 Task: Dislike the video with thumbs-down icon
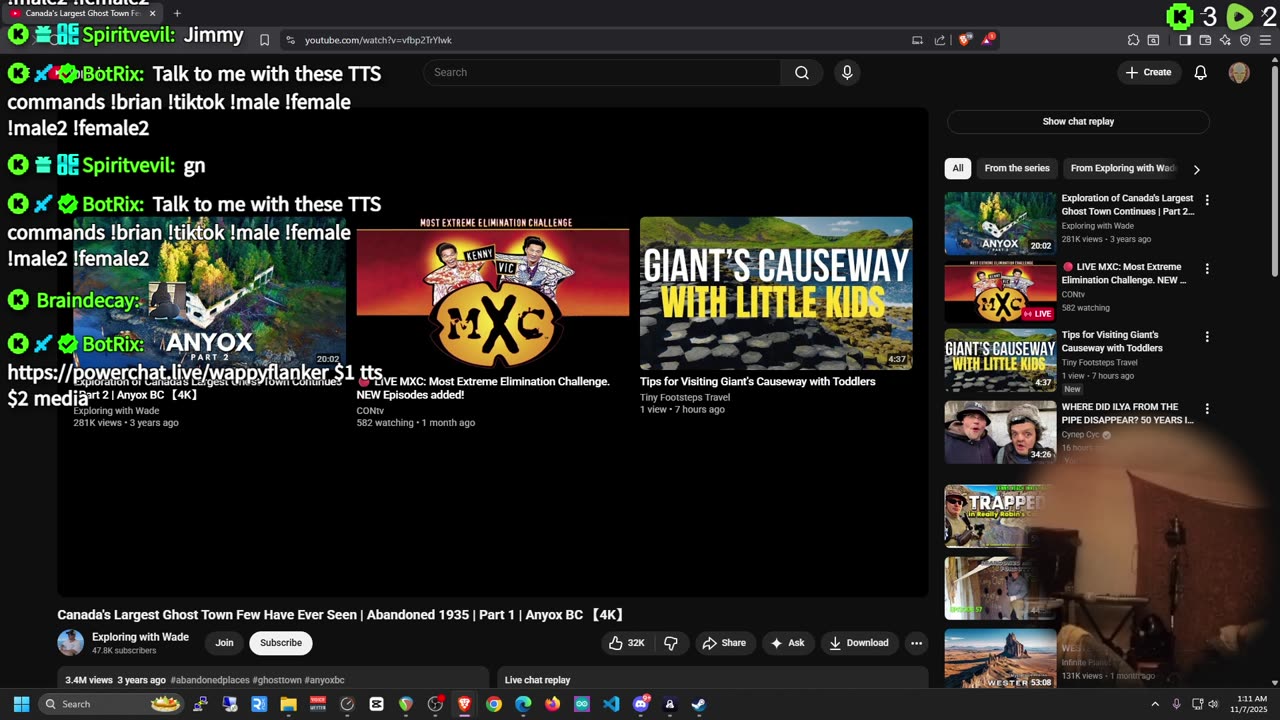(x=671, y=643)
